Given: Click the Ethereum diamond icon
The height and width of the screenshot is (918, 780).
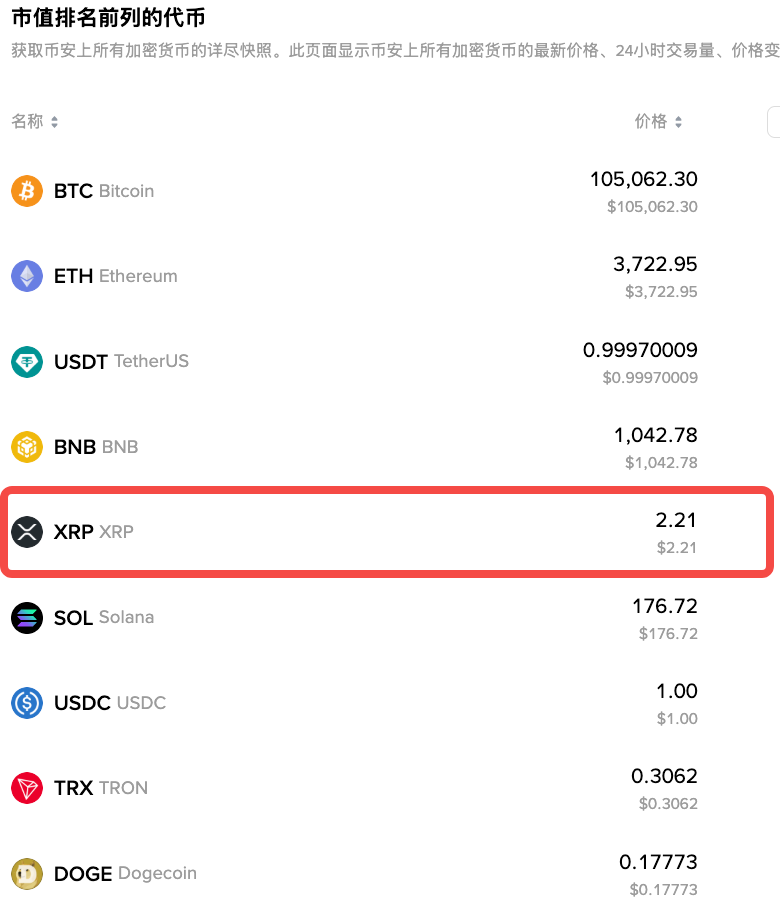Looking at the screenshot, I should (x=26, y=276).
